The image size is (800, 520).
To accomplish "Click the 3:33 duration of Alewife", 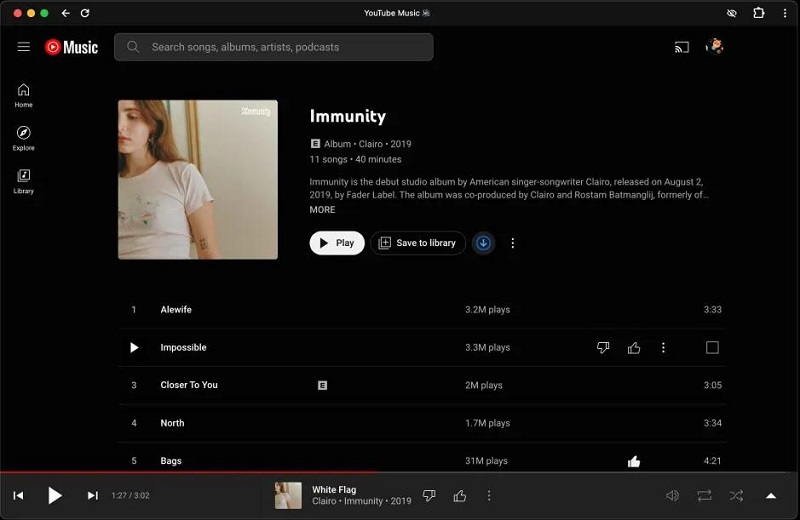I will [x=712, y=310].
